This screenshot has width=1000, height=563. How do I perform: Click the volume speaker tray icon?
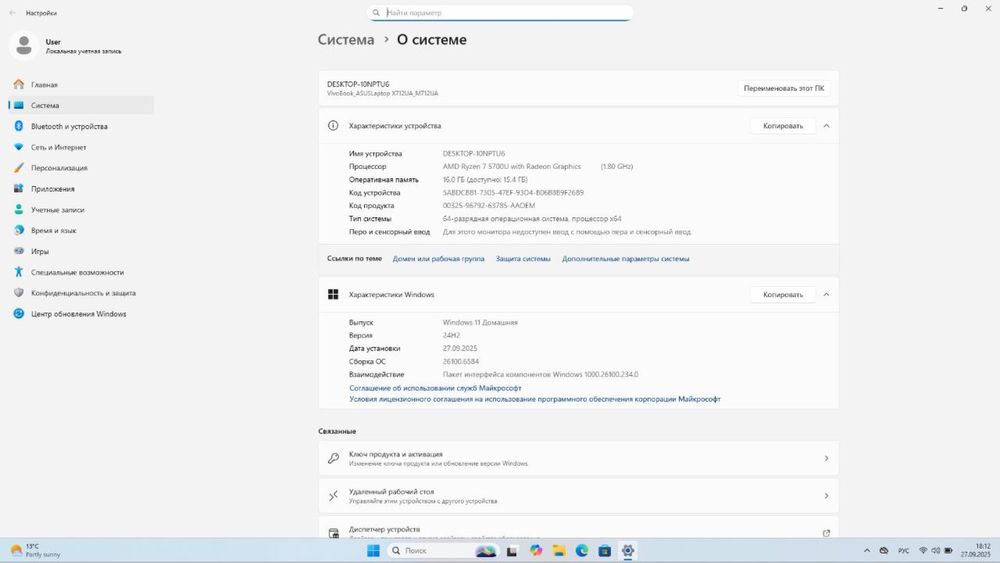coord(935,550)
